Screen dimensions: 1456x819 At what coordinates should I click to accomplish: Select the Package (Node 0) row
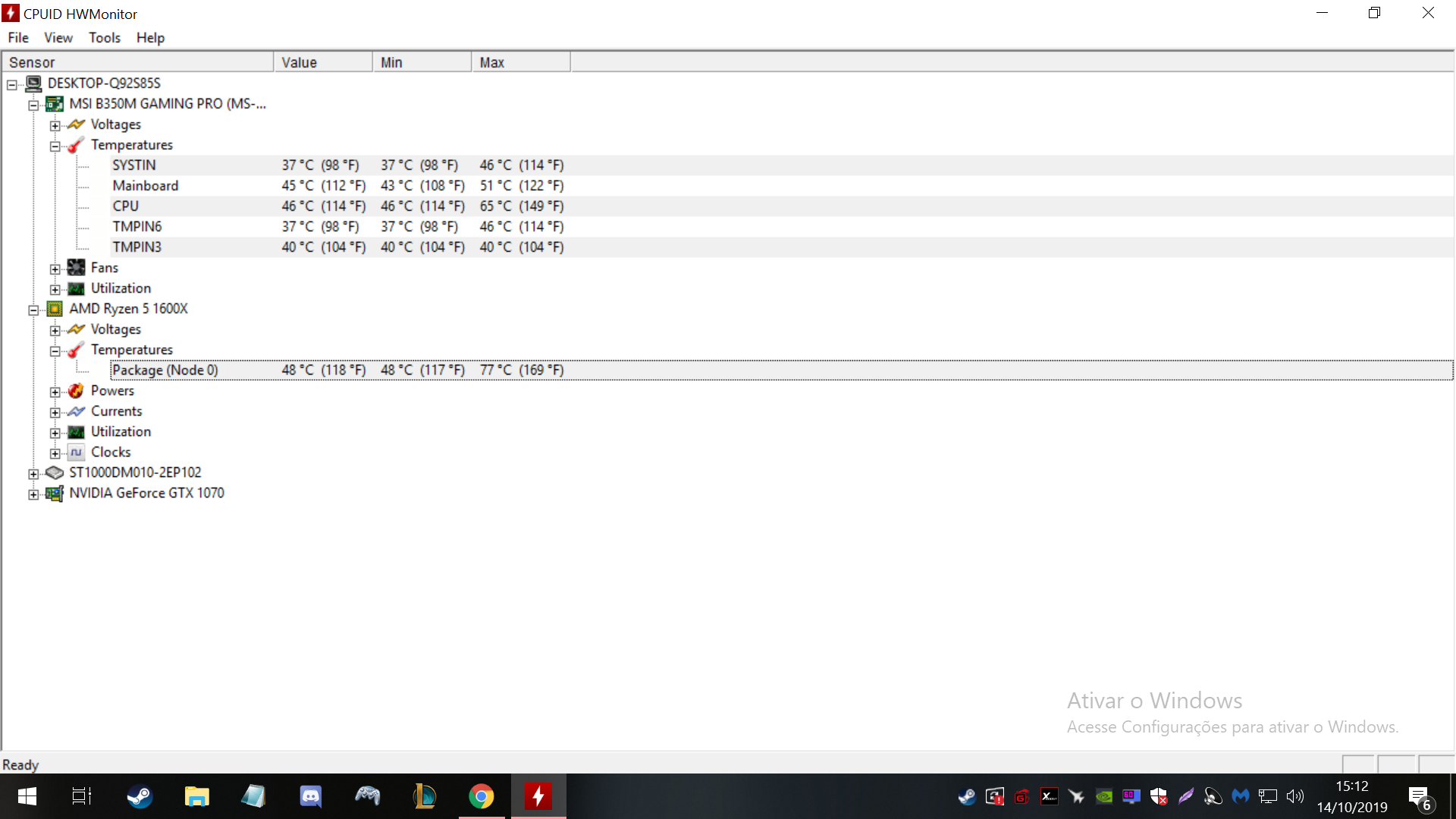(781, 370)
